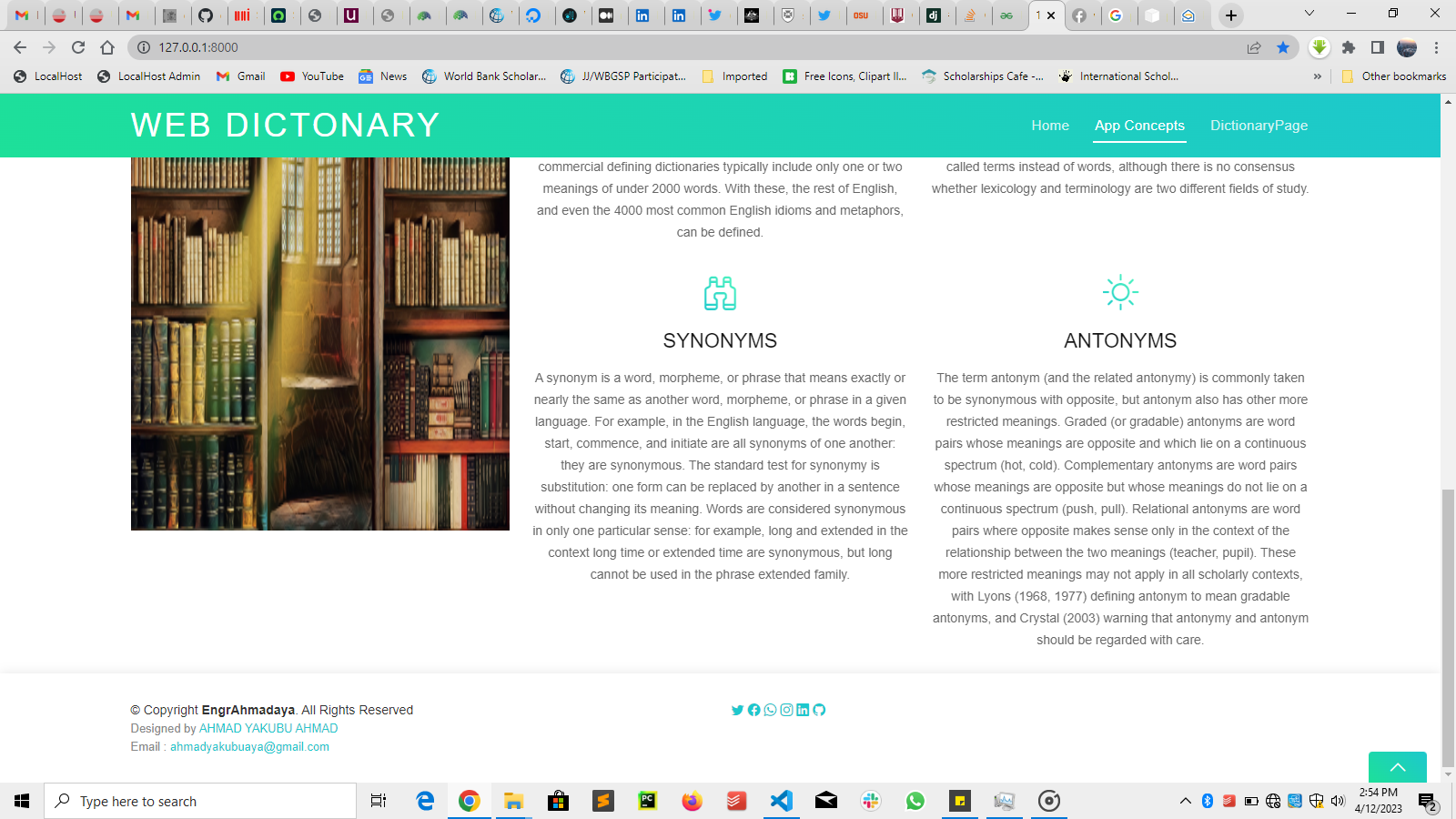Switch to the DictionaryPage menu item
This screenshot has width=1456, height=819.
click(x=1259, y=126)
